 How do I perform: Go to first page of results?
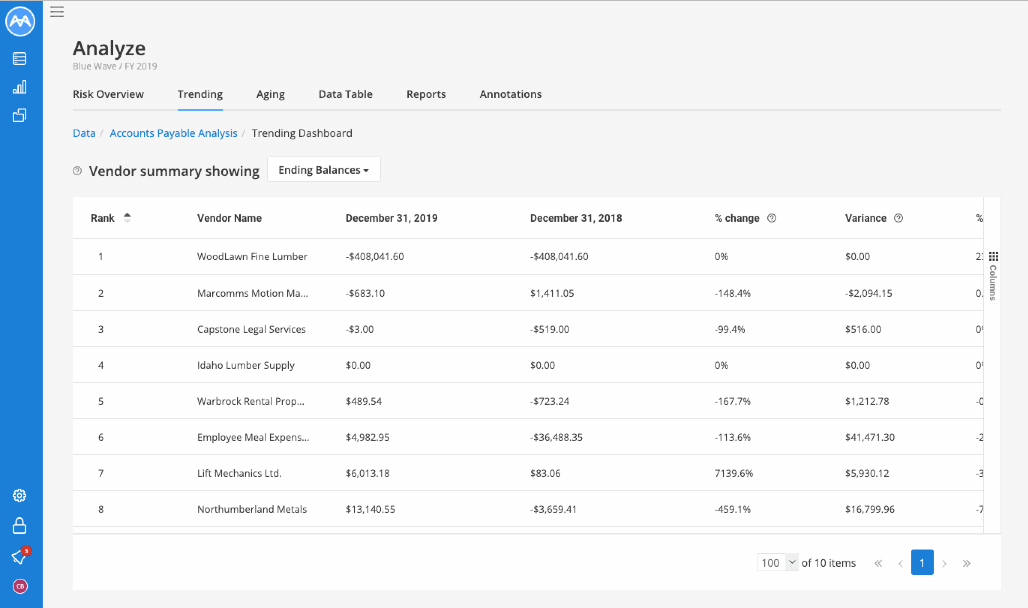pyautogui.click(x=879, y=563)
